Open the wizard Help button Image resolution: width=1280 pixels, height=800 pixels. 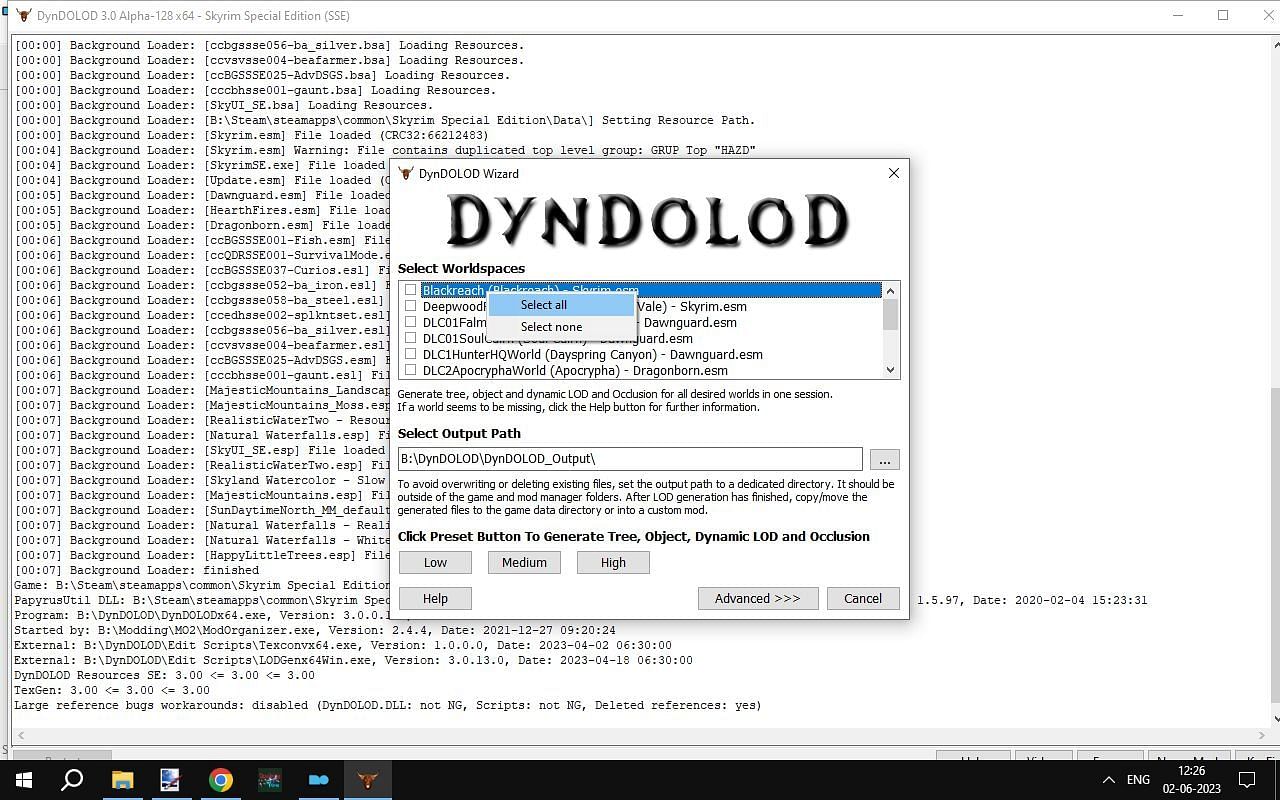435,598
